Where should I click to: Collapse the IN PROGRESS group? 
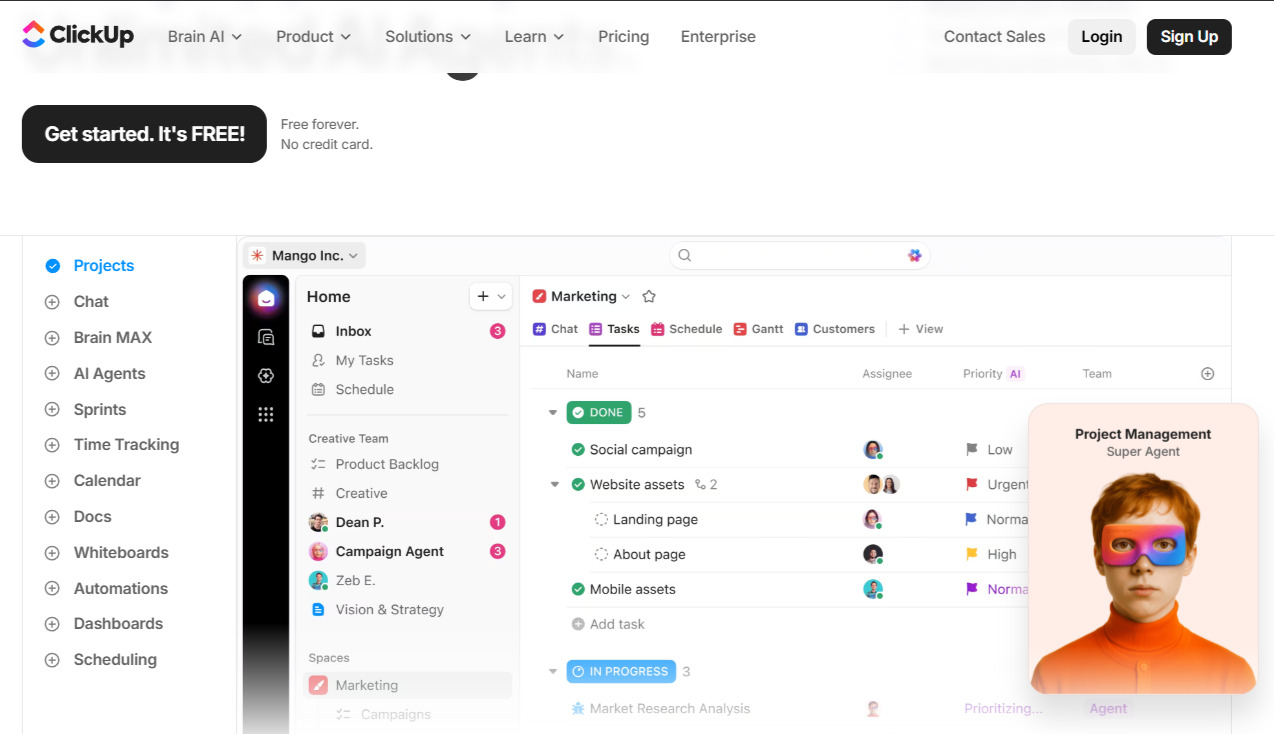pos(553,671)
